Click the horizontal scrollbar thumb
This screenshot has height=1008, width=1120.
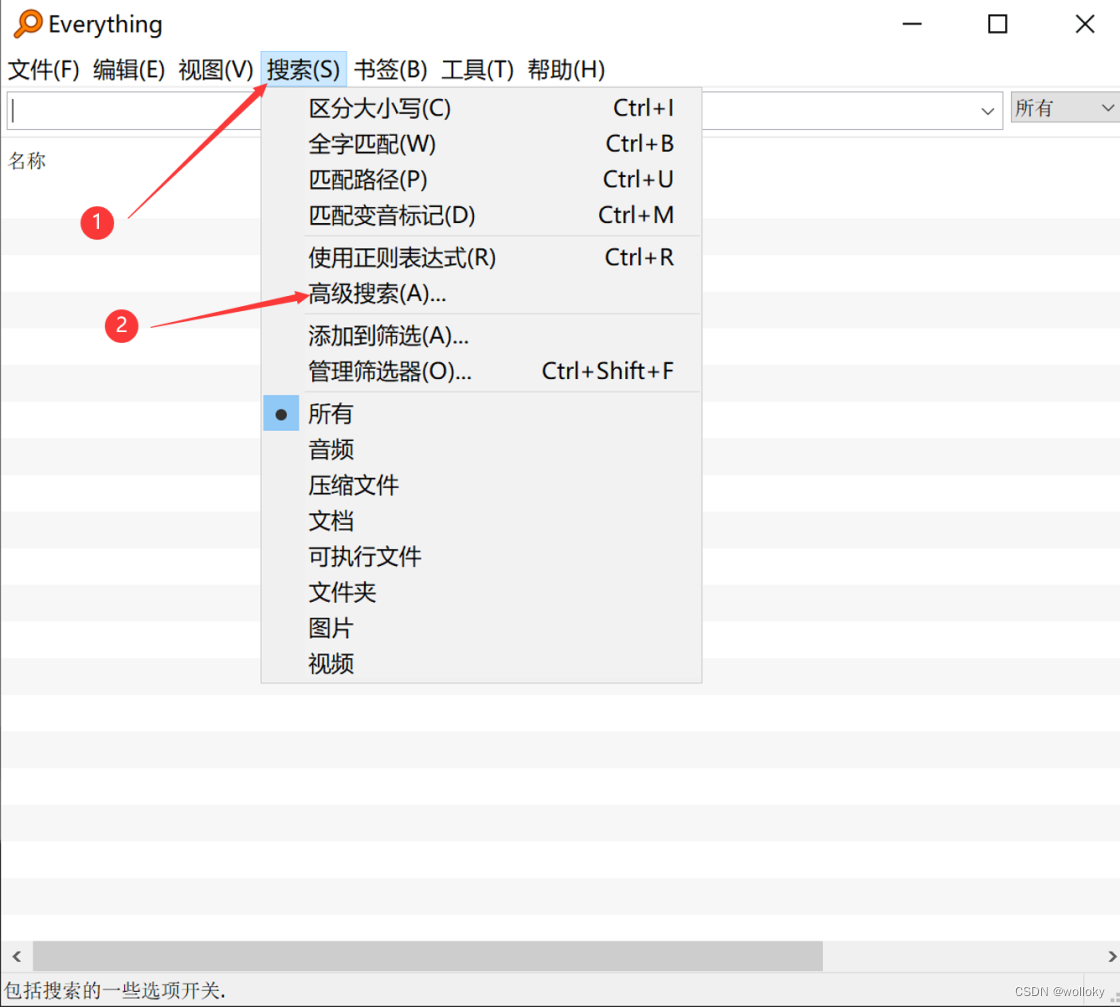click(428, 956)
